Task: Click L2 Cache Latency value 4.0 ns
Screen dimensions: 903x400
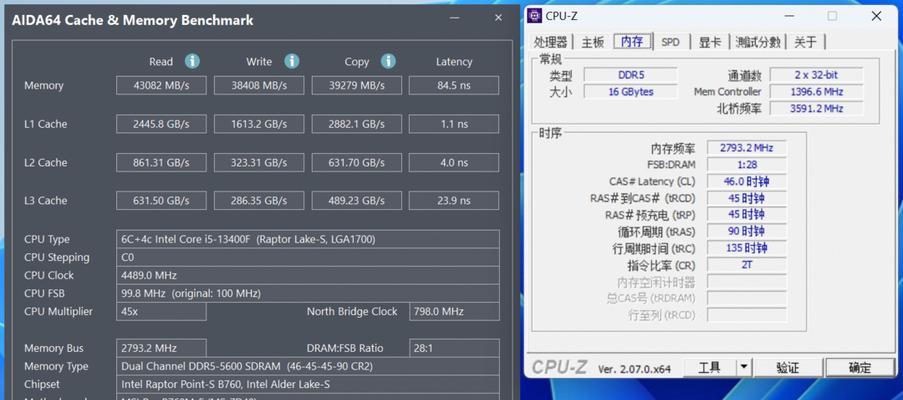Action: pyautogui.click(x=454, y=162)
